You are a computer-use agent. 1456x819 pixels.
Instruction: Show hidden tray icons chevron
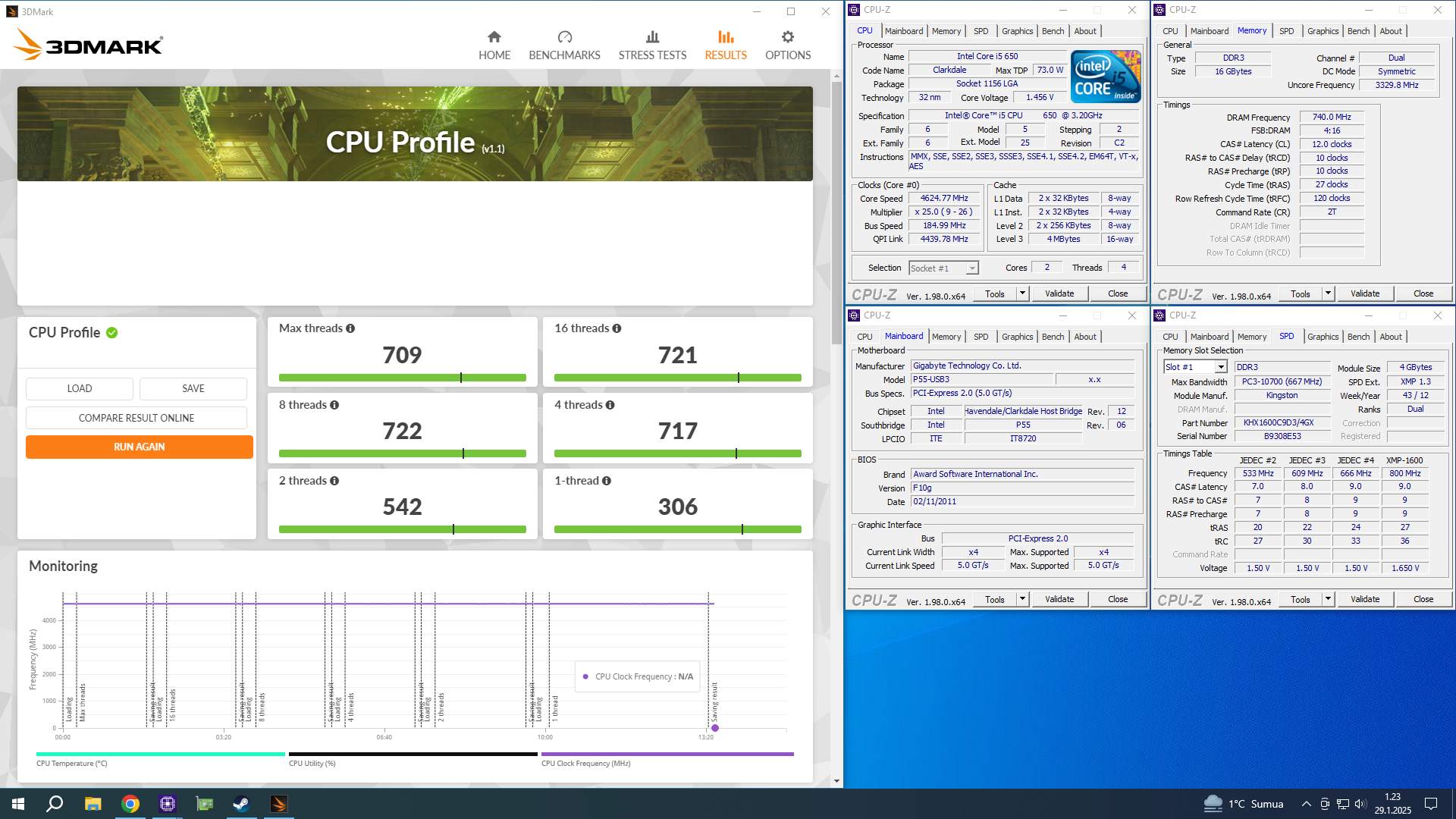(x=1306, y=804)
